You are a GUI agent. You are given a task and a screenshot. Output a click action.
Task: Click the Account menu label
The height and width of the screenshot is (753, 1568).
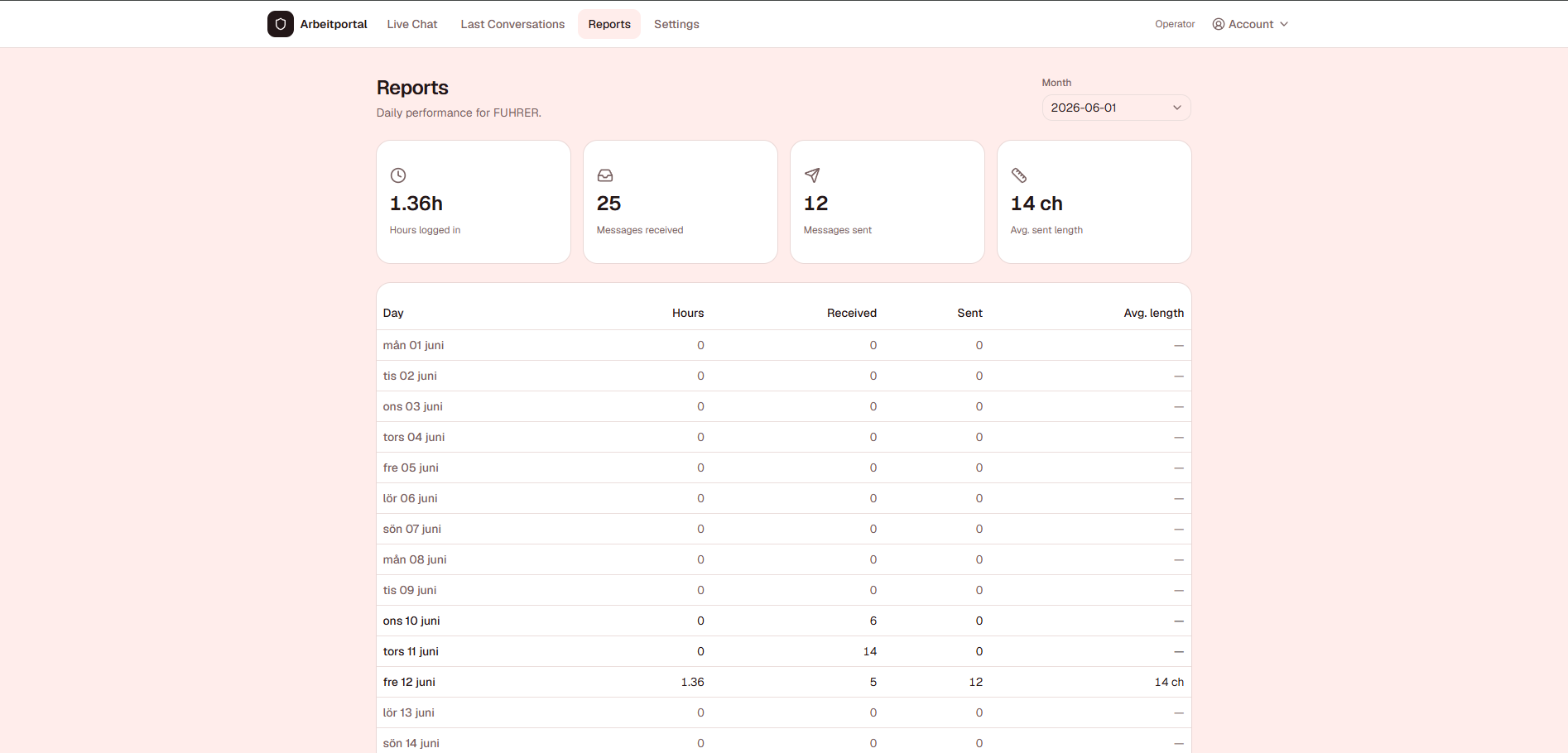1251,24
